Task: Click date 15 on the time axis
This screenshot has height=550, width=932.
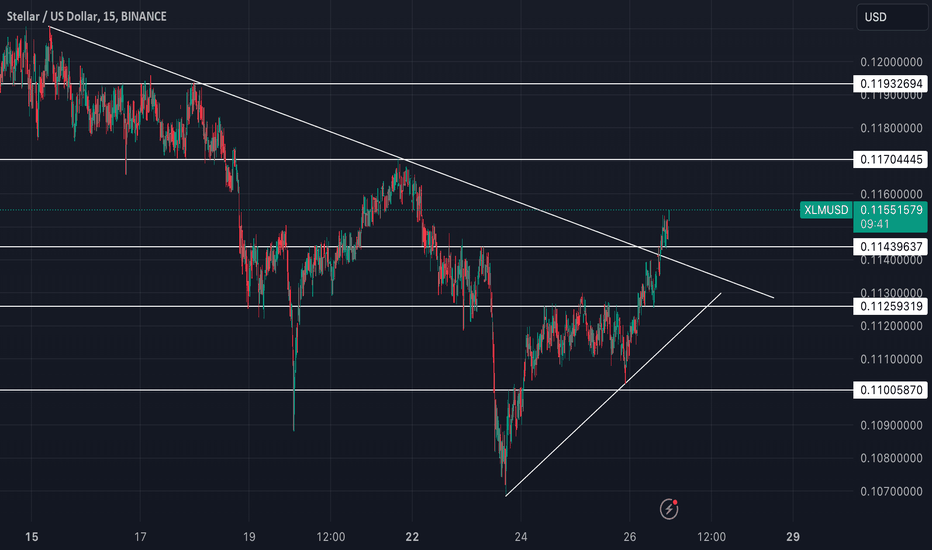Action: pyautogui.click(x=32, y=537)
